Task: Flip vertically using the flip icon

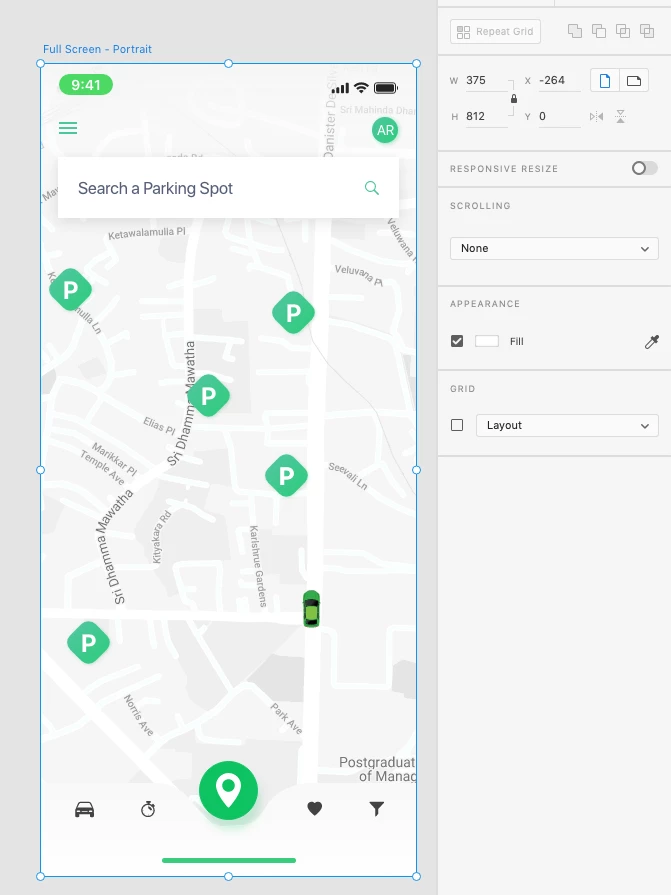Action: [x=620, y=116]
